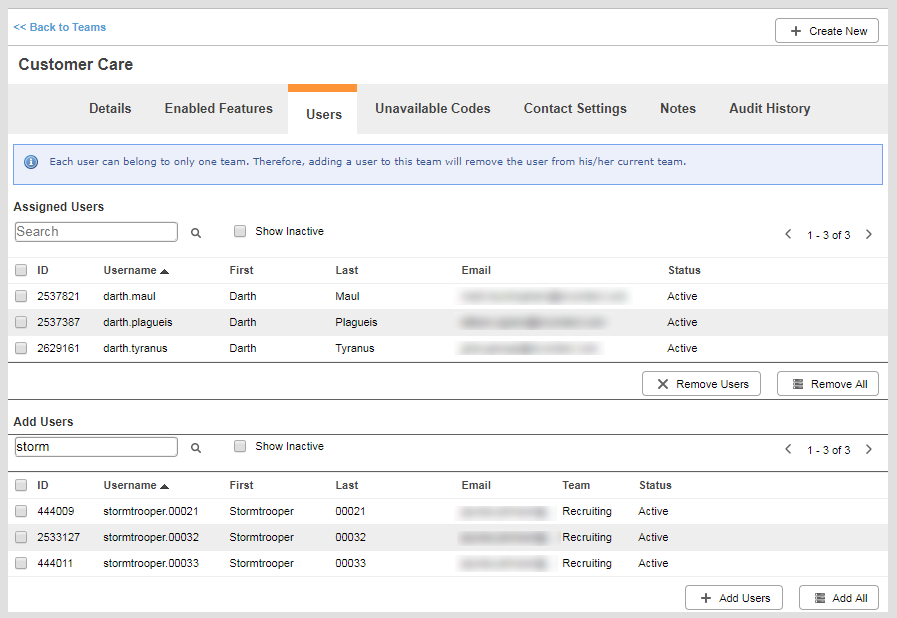The width and height of the screenshot is (897, 618).
Task: Click the Remove All button
Action: tap(828, 384)
